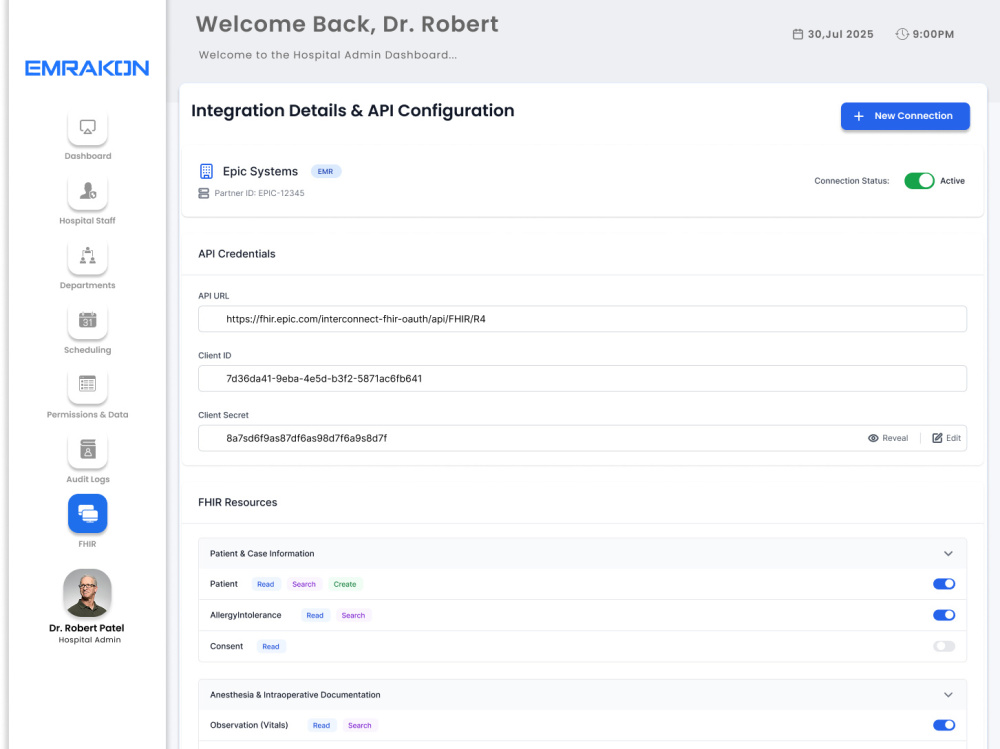
Task: Click the Patient Search permission tag
Action: (x=304, y=584)
